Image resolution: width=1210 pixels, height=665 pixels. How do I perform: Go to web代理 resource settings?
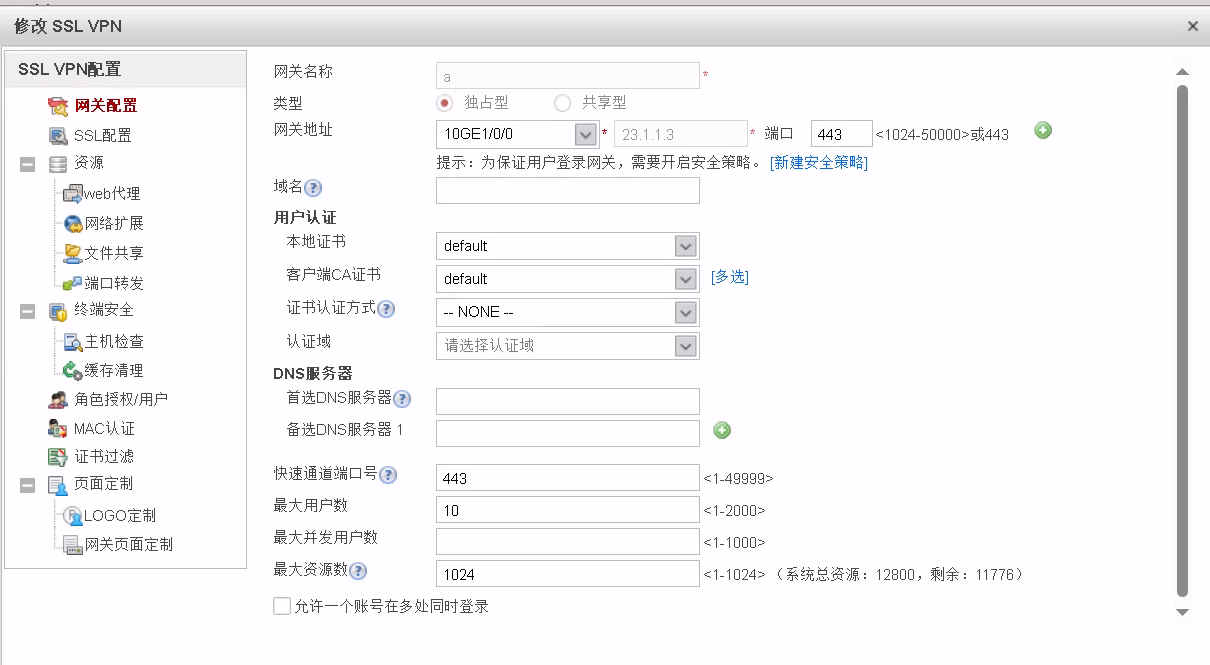point(112,194)
